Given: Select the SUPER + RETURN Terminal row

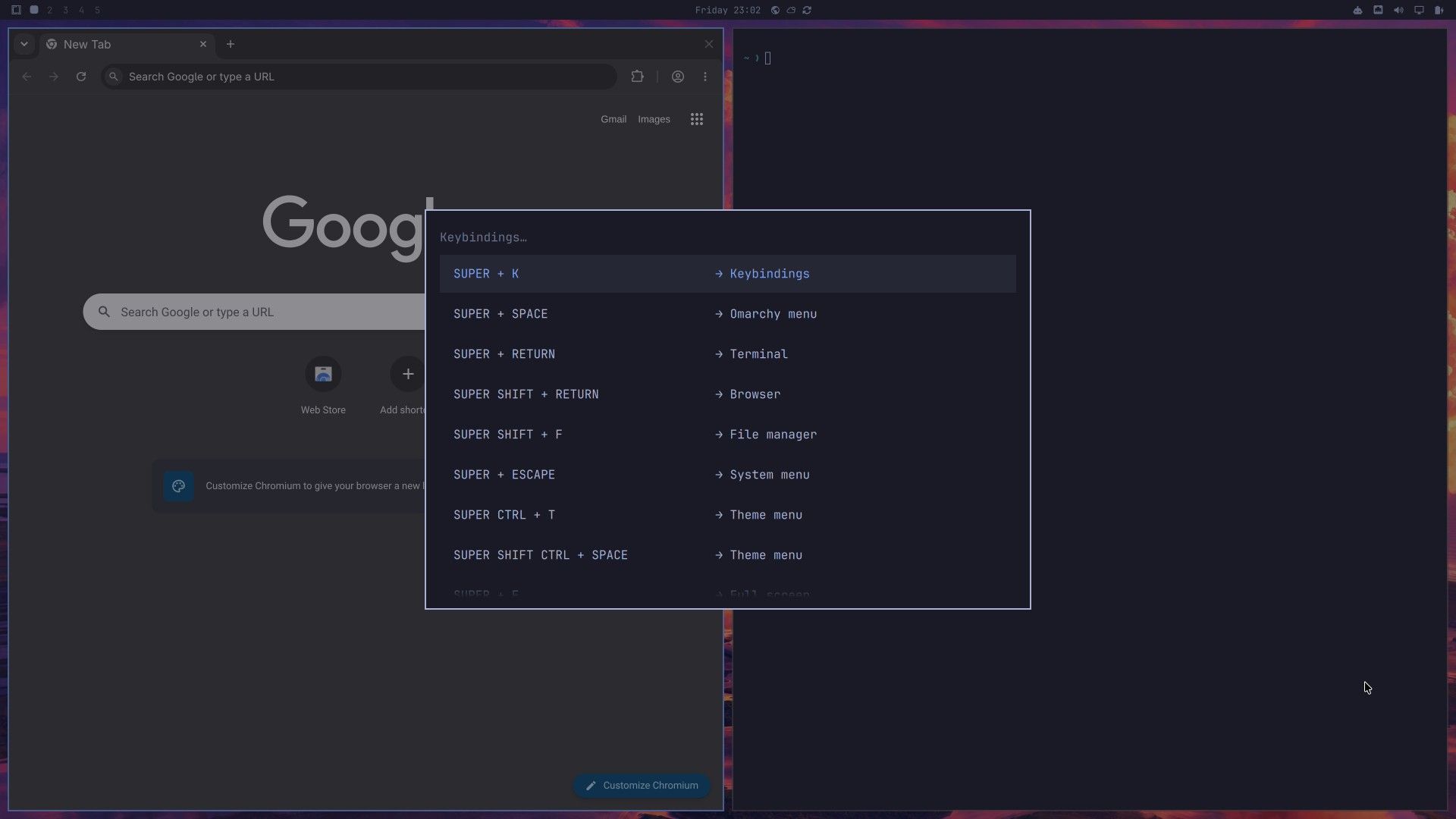Looking at the screenshot, I should coord(727,354).
